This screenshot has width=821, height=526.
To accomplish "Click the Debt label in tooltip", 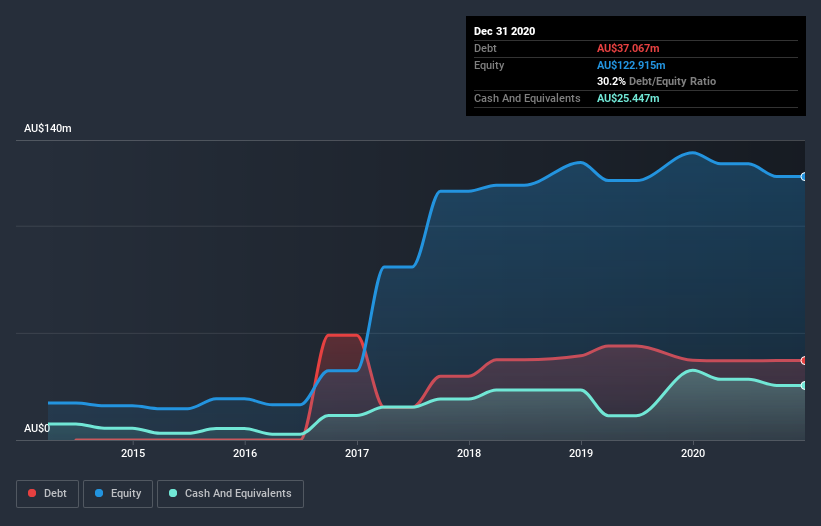I will pyautogui.click(x=485, y=48).
